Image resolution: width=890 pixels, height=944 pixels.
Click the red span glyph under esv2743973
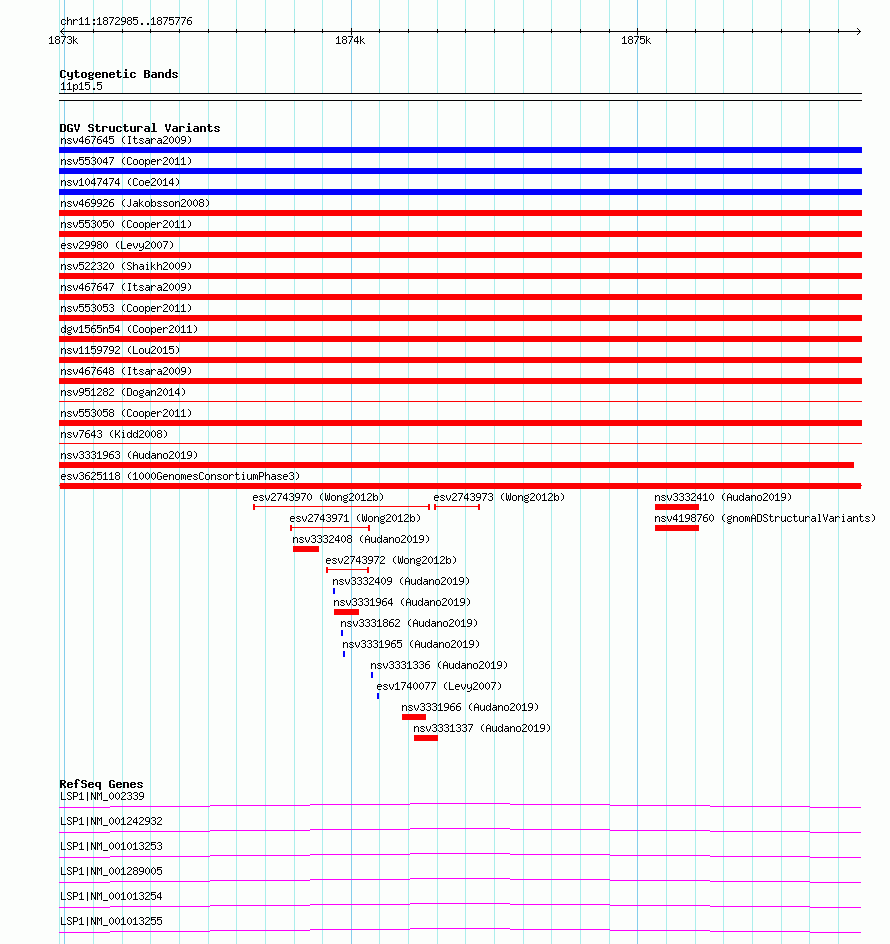tap(457, 507)
